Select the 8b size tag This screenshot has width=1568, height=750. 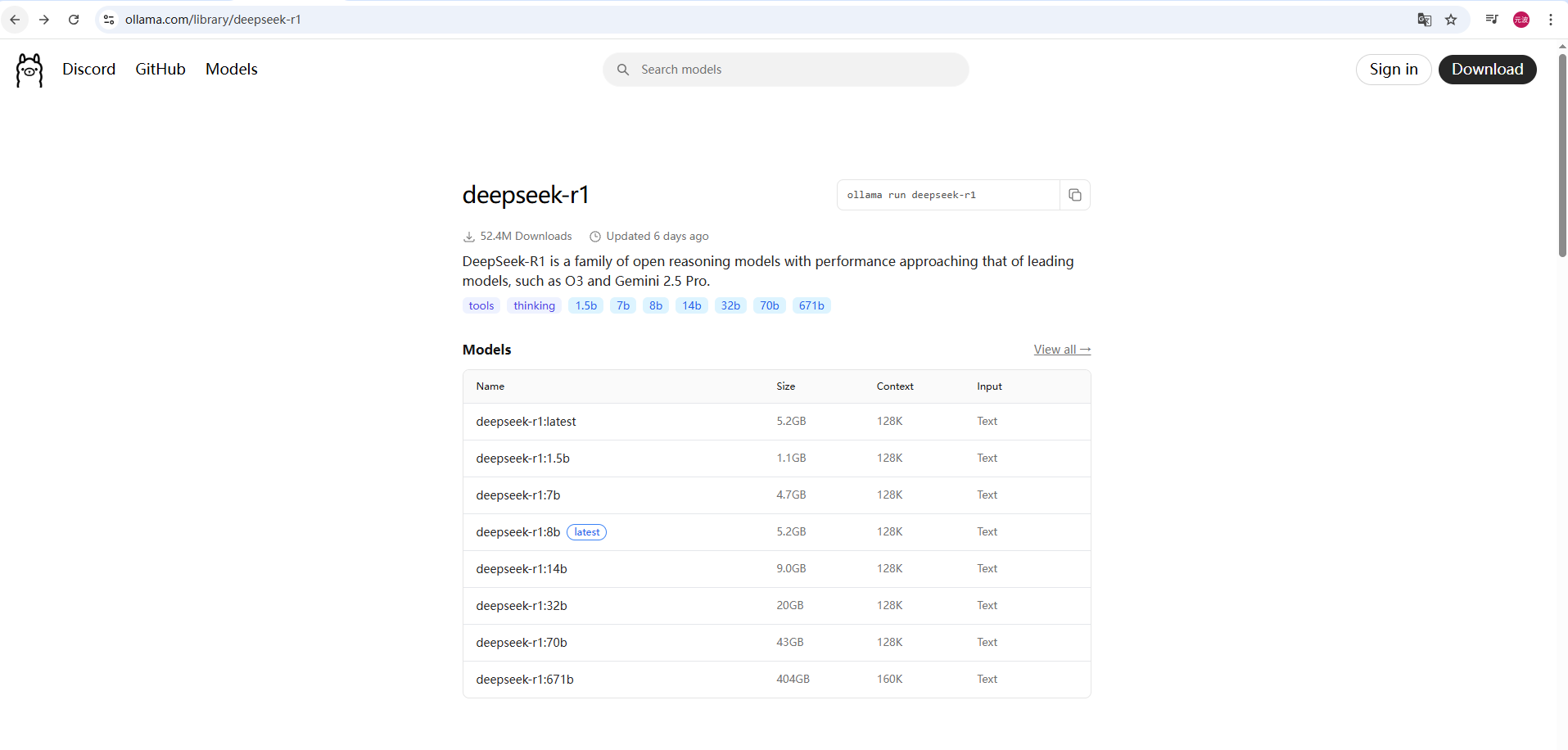656,305
